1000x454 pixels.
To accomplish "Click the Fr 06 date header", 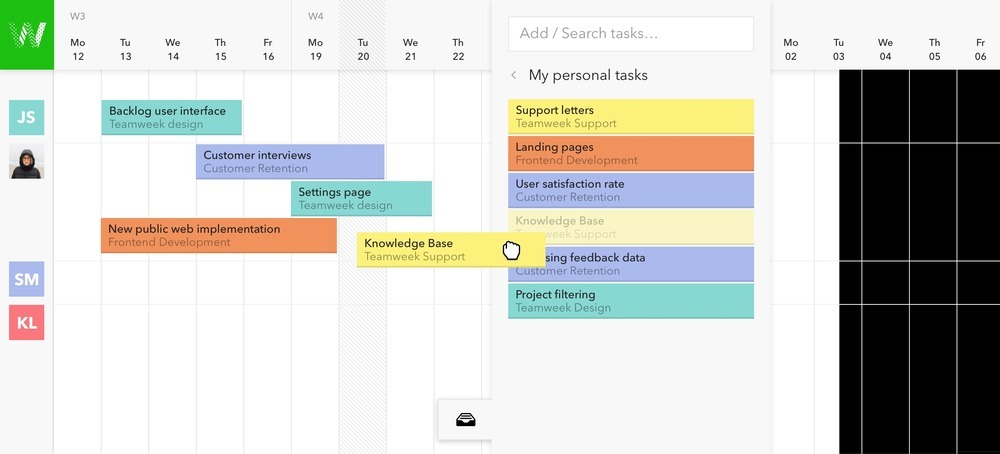I will (x=980, y=49).
